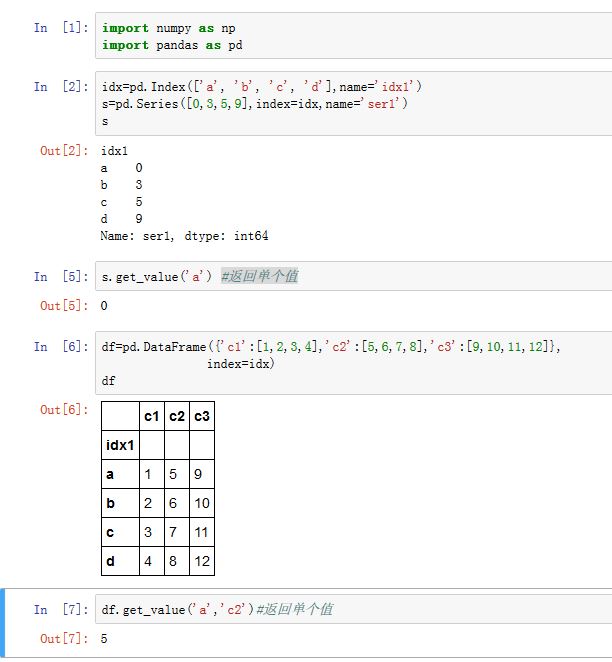This screenshot has width=612, height=662.
Task: Click the df=pd.DataFrame code line
Action: tap(330, 347)
